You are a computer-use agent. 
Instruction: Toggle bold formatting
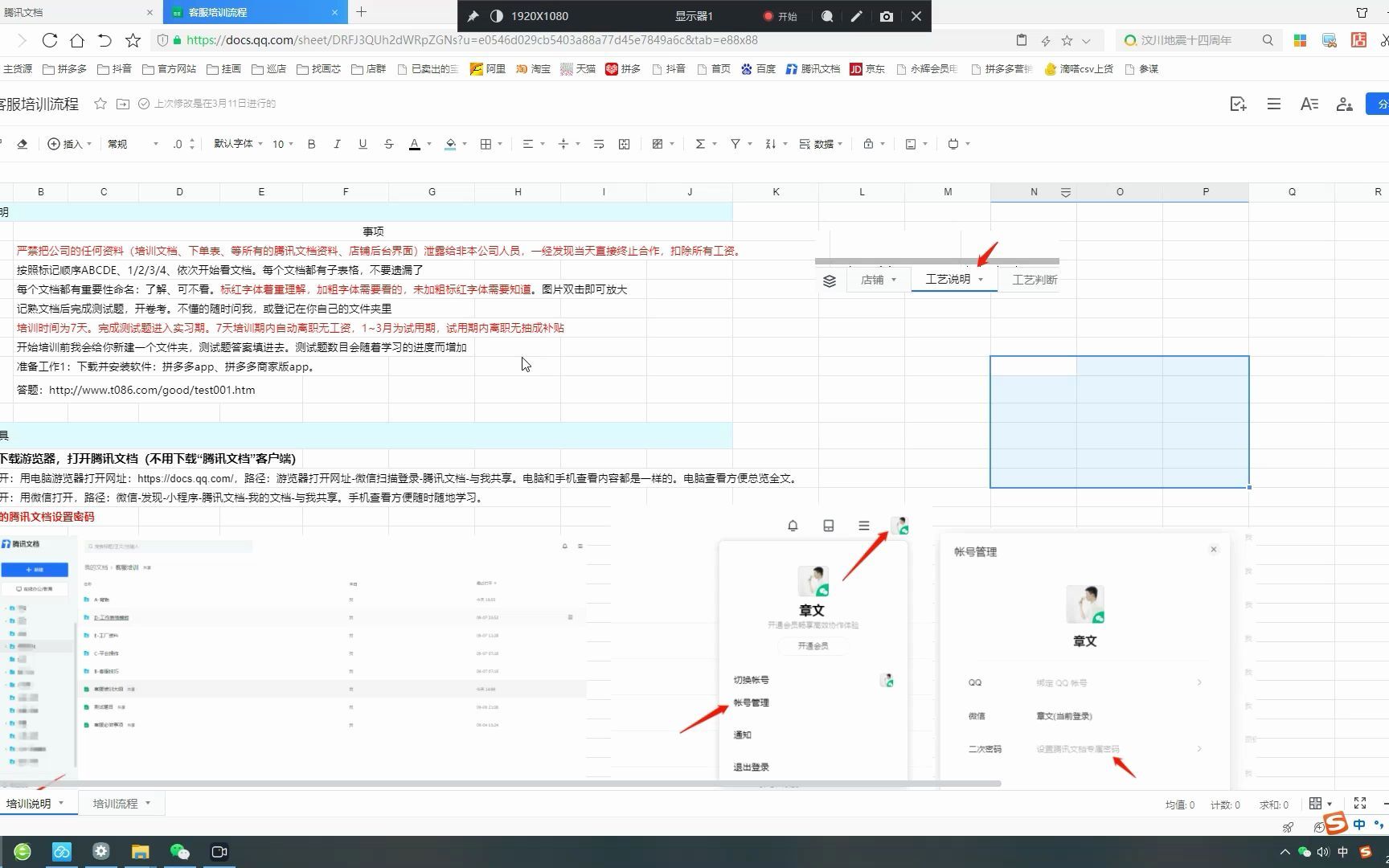point(311,144)
